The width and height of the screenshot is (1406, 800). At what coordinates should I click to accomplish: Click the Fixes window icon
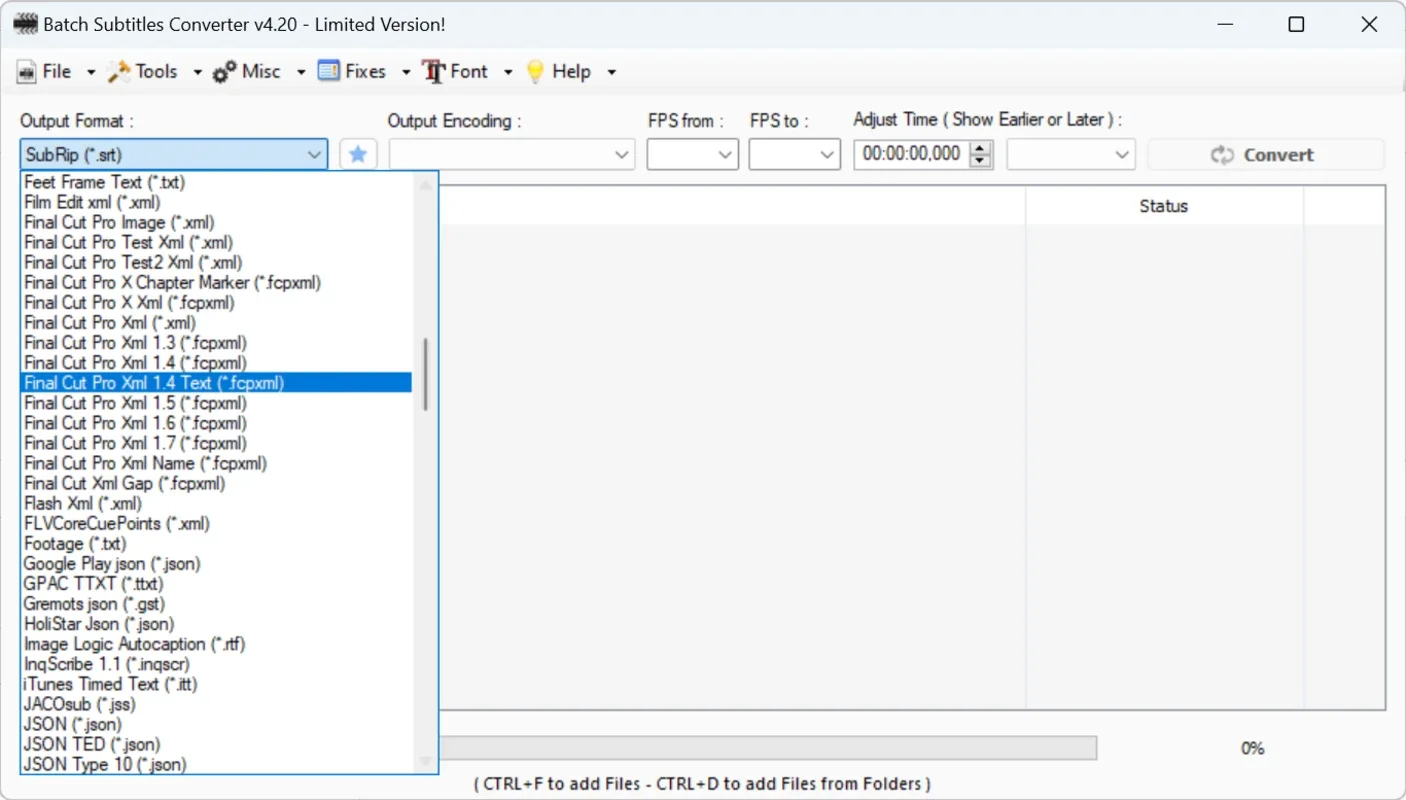point(329,71)
